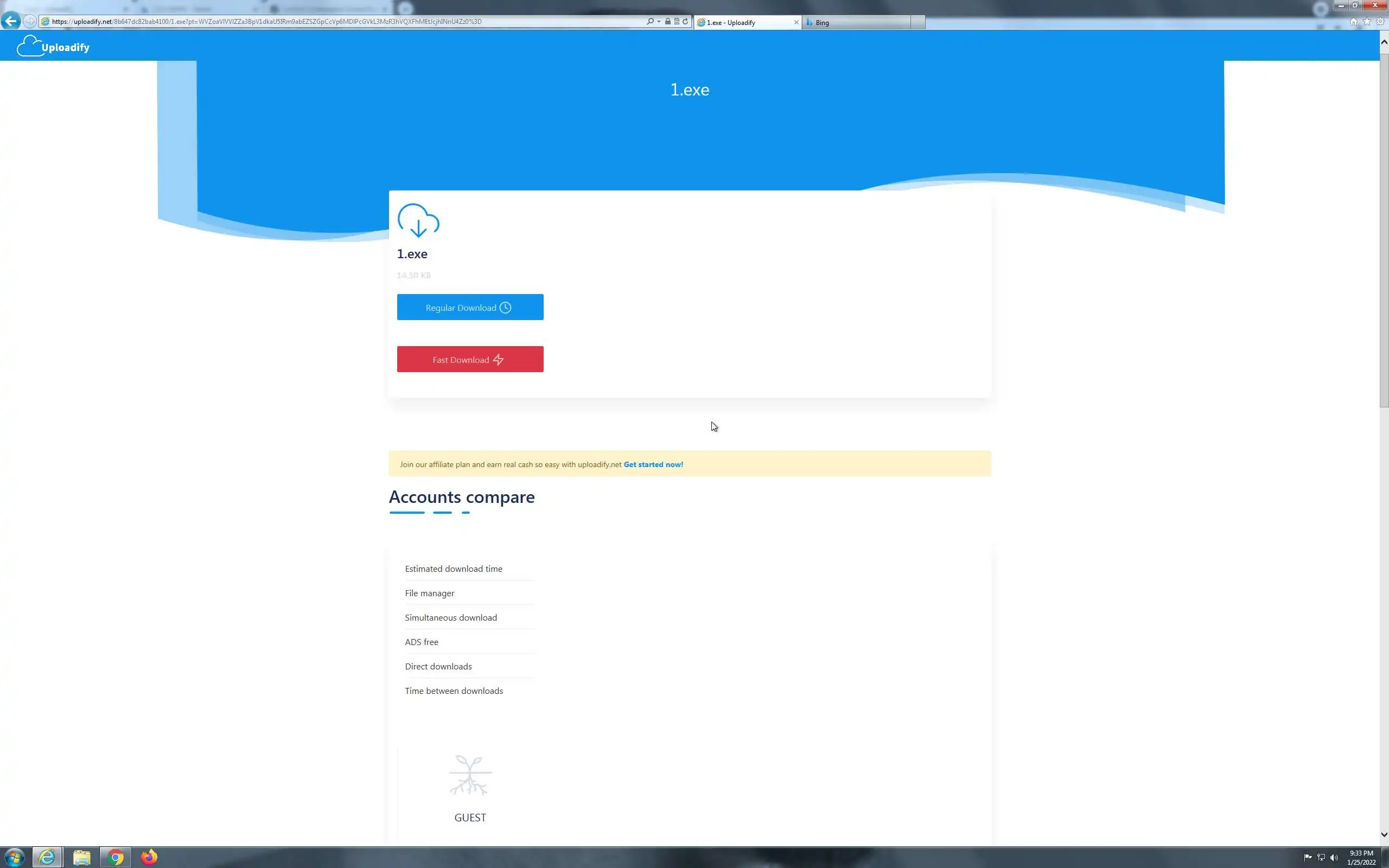This screenshot has width=1389, height=868.
Task: Click the Regular Download button
Action: pyautogui.click(x=469, y=307)
